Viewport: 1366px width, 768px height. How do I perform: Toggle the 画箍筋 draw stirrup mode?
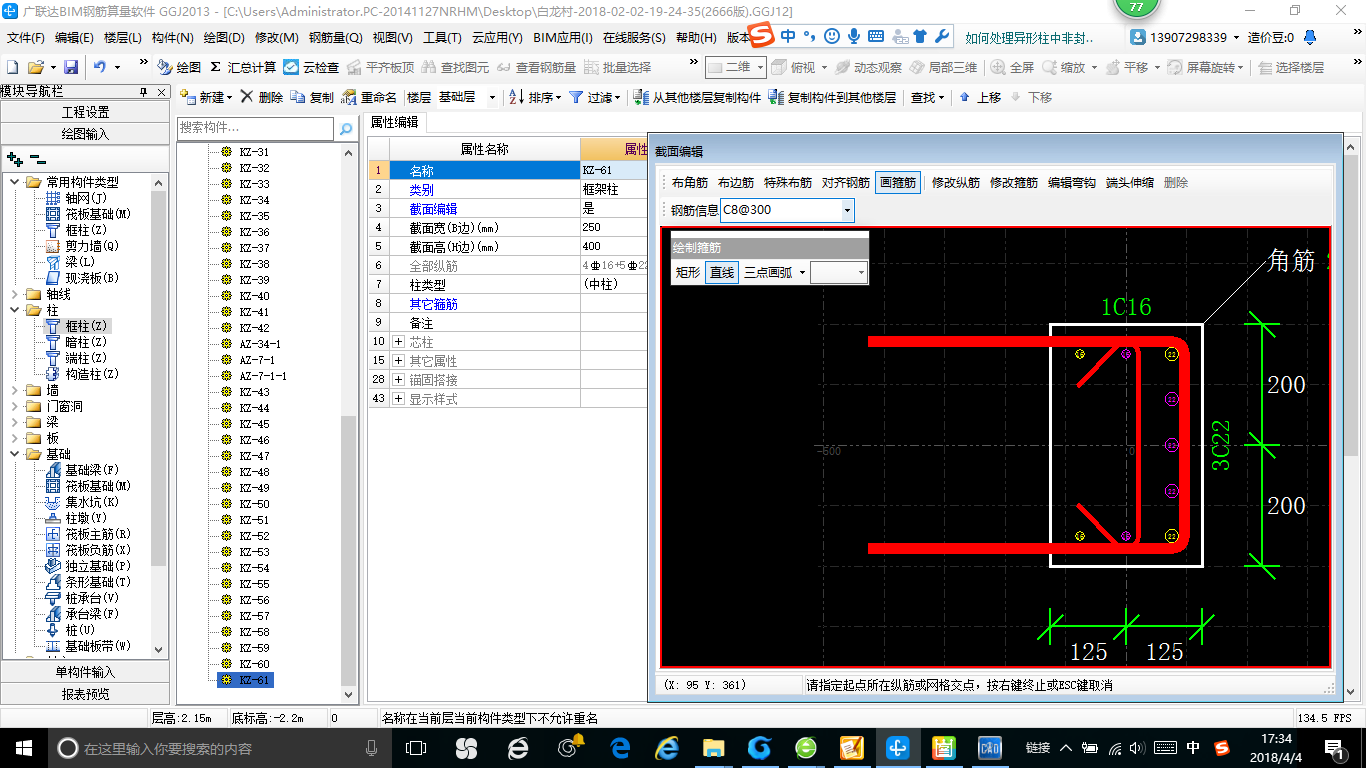(897, 183)
